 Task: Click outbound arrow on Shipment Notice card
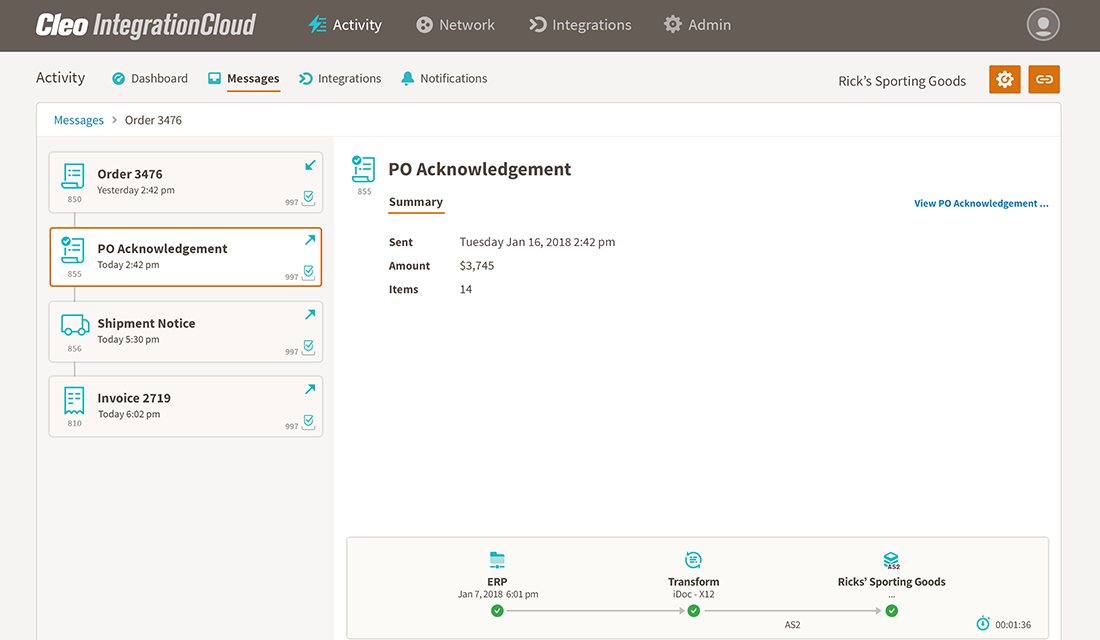(310, 314)
